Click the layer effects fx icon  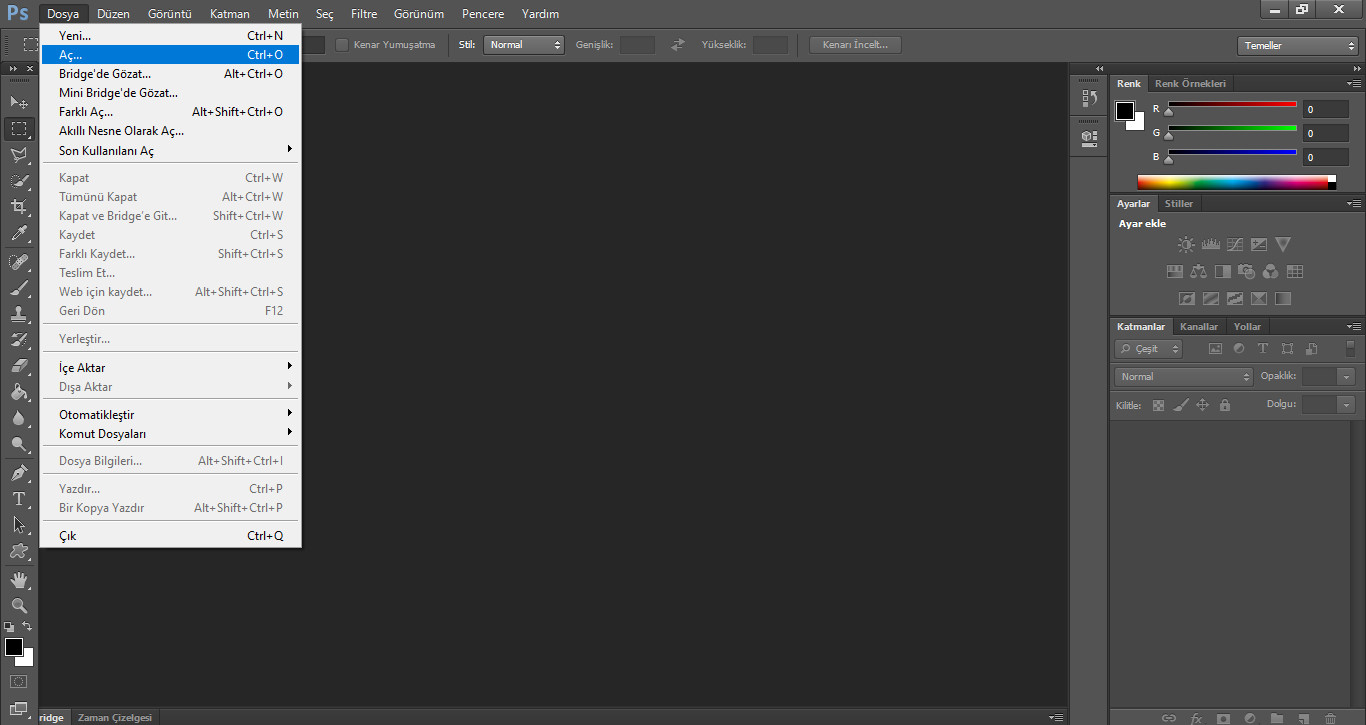point(1197,718)
